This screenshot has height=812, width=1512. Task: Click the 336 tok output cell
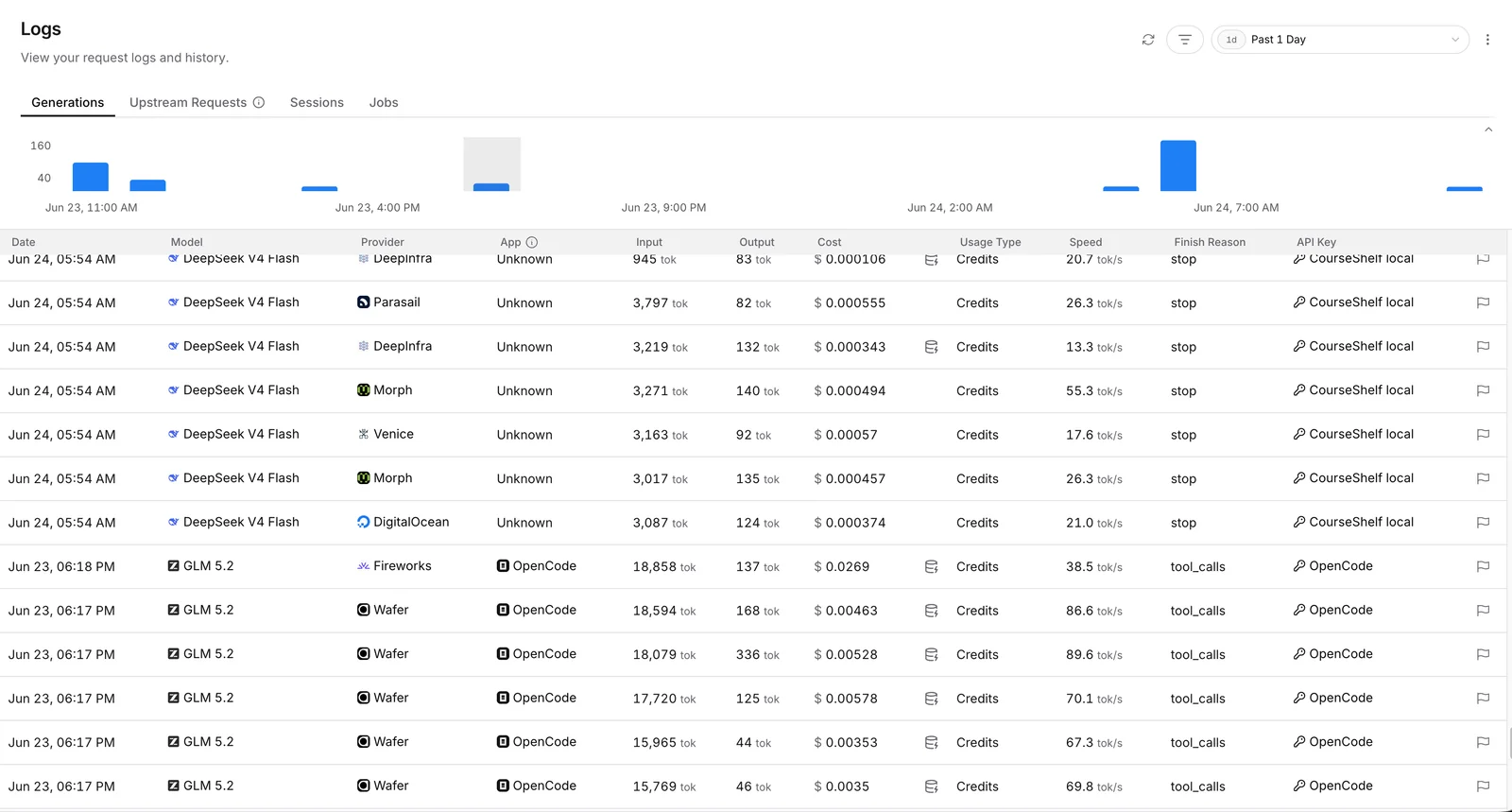point(758,654)
